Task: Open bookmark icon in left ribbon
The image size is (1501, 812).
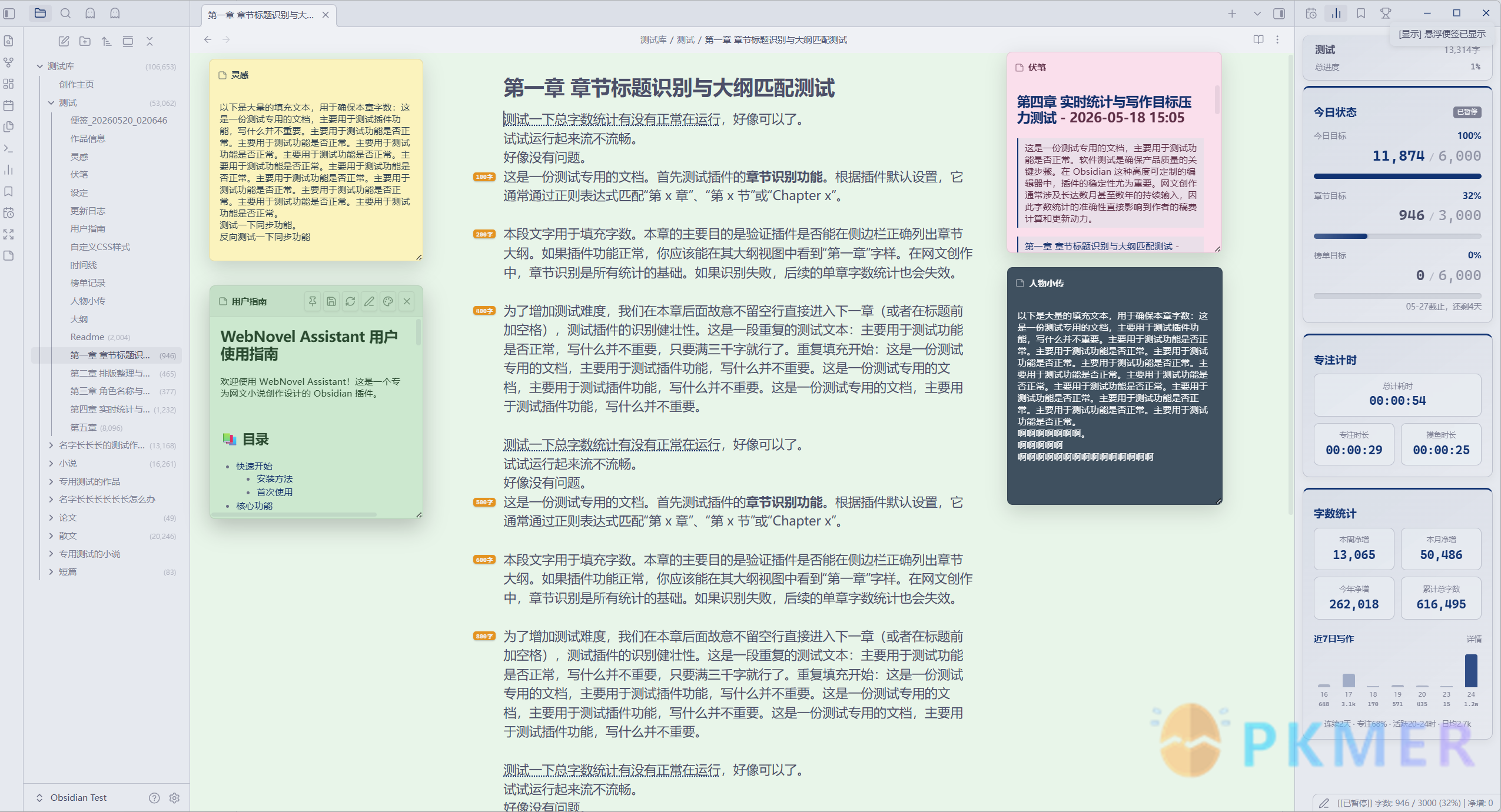Action: click(9, 191)
